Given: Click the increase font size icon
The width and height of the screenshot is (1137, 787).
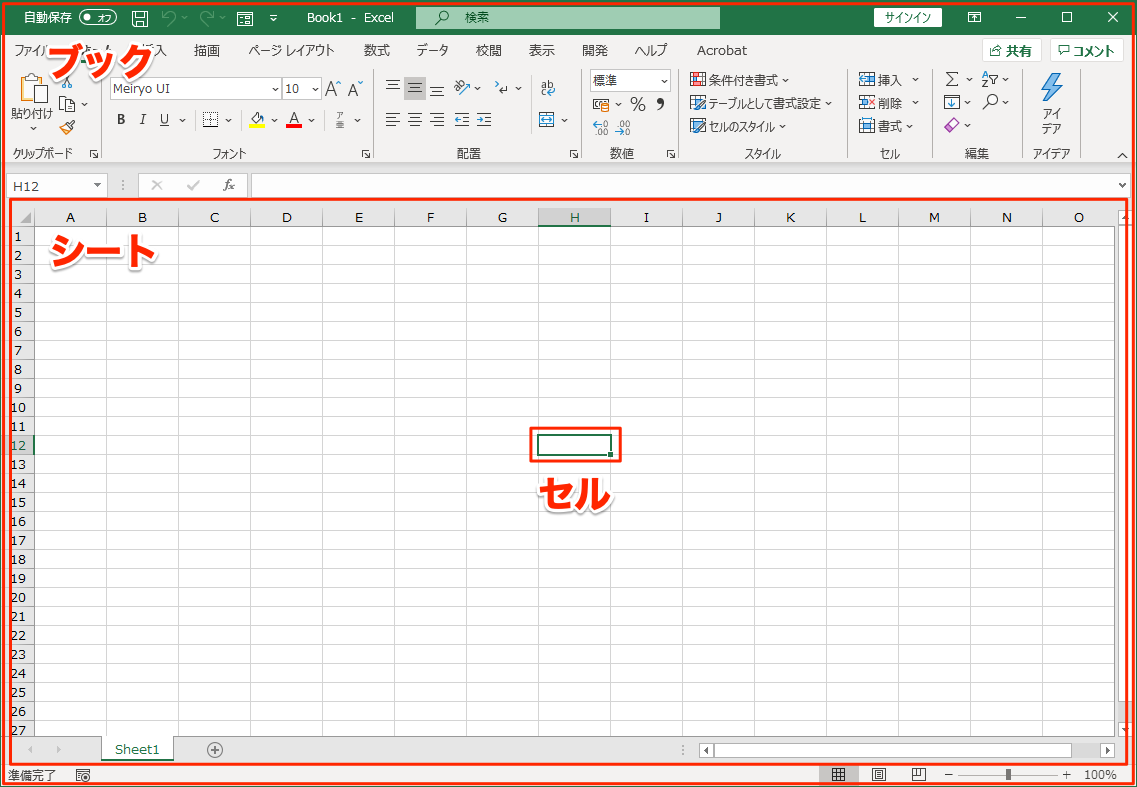Looking at the screenshot, I should point(333,89).
